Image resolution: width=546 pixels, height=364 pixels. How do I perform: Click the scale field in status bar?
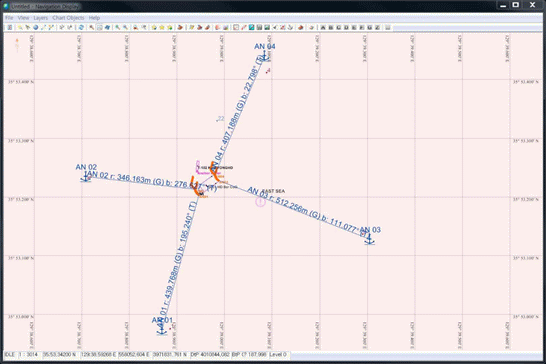point(29,355)
